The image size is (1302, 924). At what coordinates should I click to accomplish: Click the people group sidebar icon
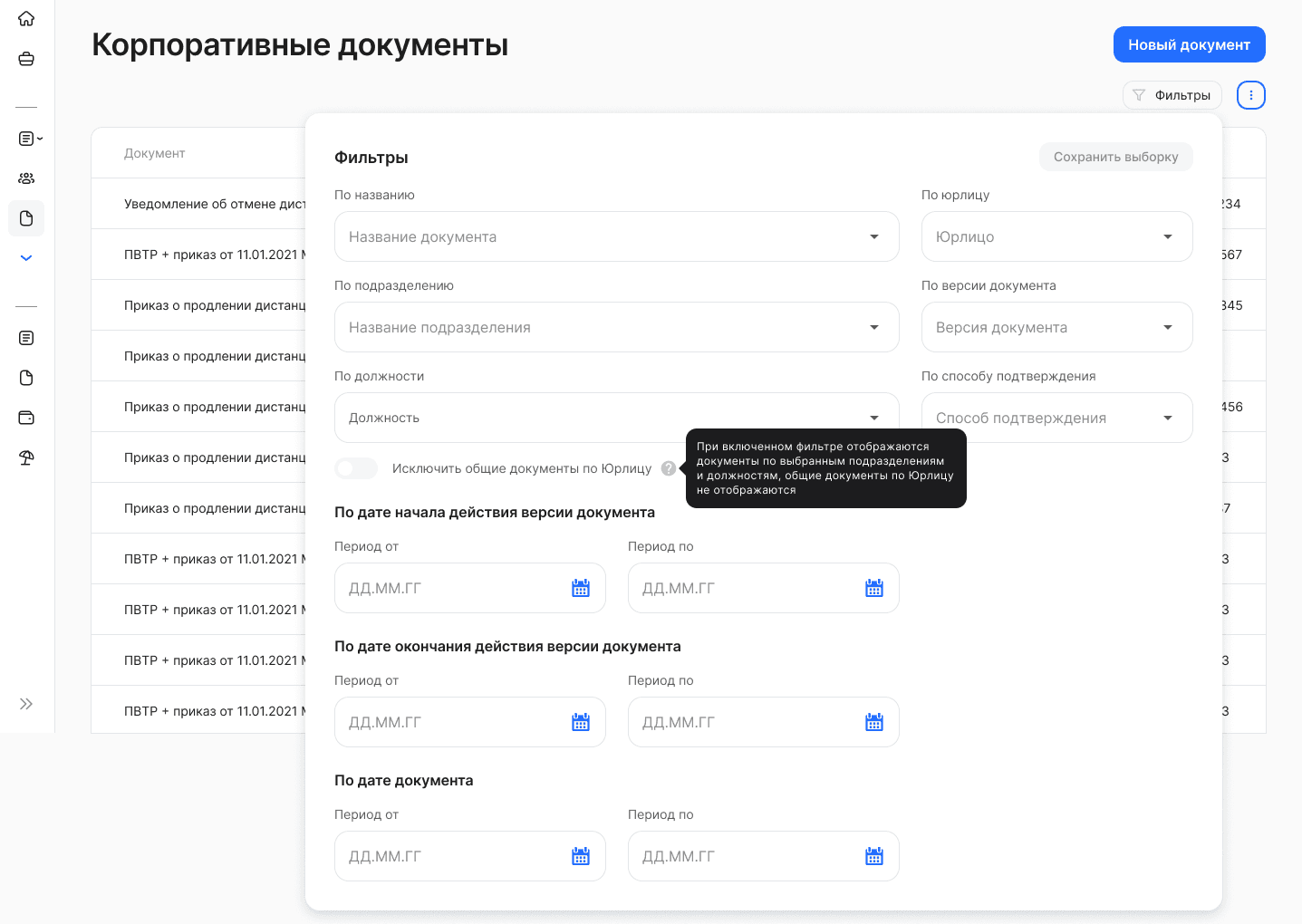26,178
